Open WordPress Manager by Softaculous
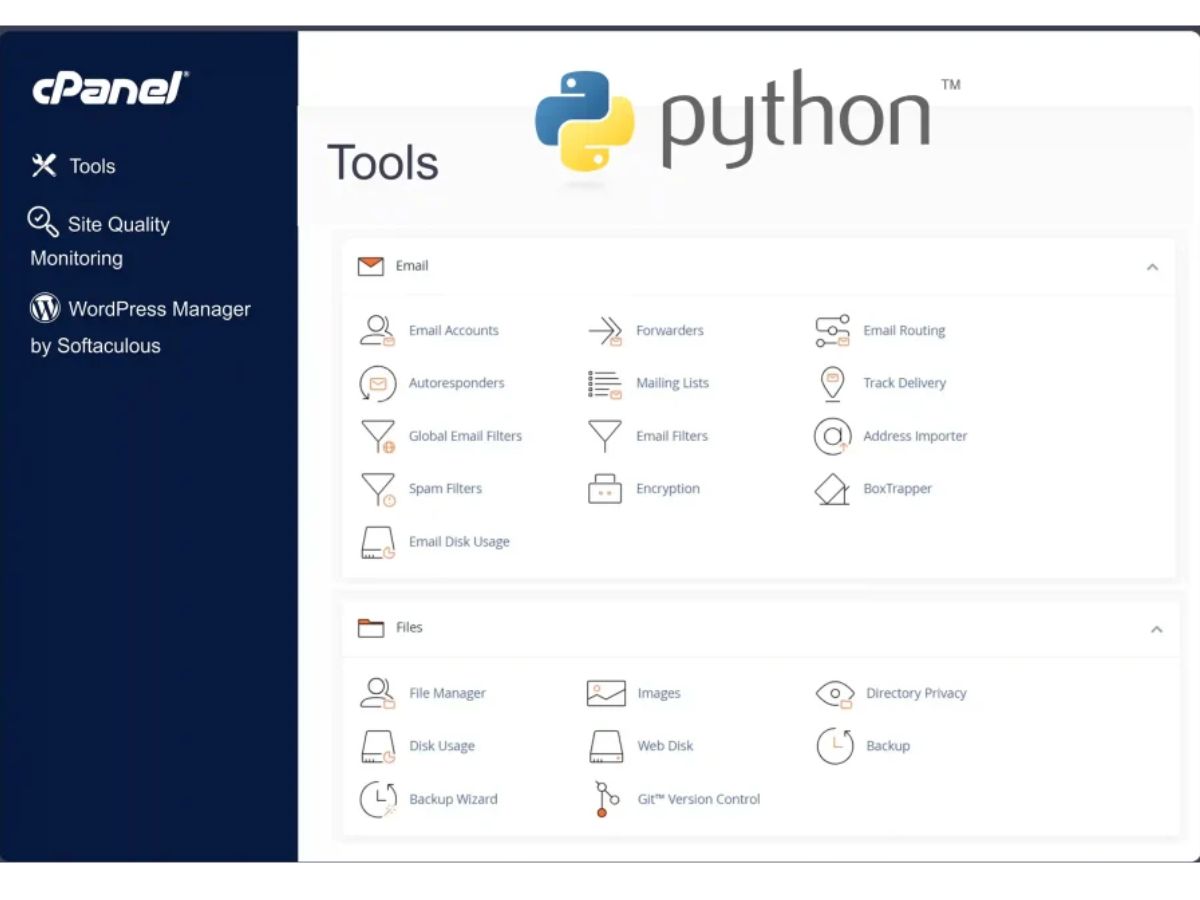The image size is (1200, 900). 140,327
